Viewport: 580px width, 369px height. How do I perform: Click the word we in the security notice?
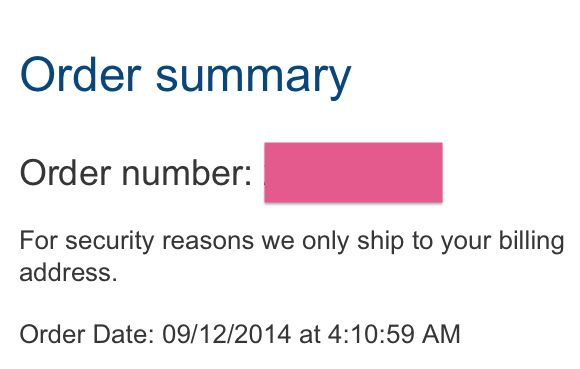[278, 243]
